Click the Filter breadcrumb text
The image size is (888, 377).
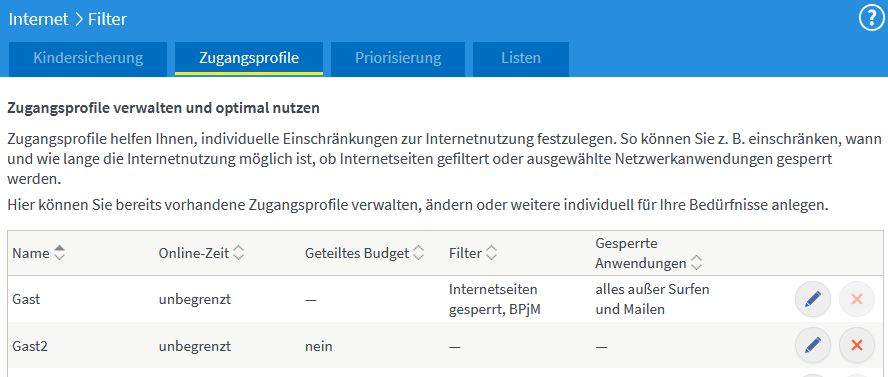[x=108, y=19]
